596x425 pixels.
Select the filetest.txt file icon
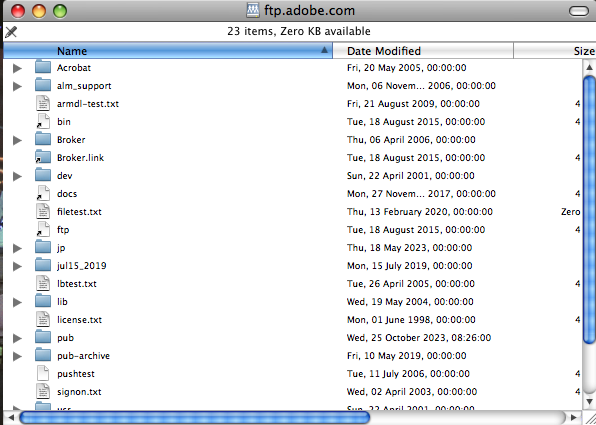(43, 211)
